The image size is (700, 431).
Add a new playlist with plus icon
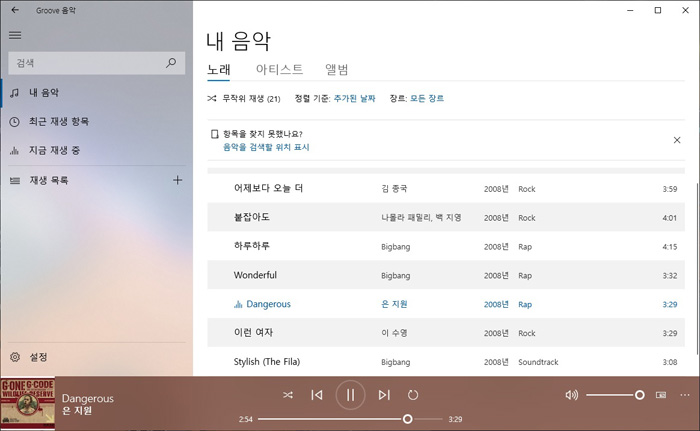click(x=177, y=180)
